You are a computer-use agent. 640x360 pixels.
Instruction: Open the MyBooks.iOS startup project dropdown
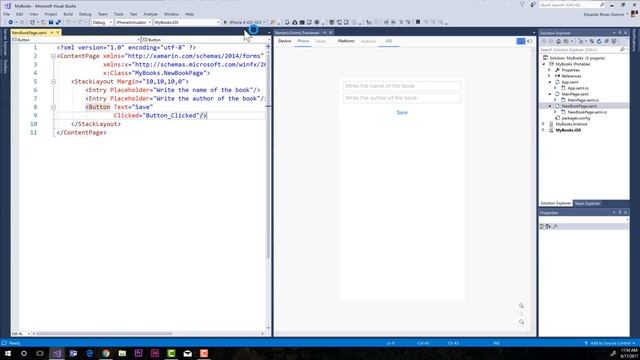tap(187, 22)
